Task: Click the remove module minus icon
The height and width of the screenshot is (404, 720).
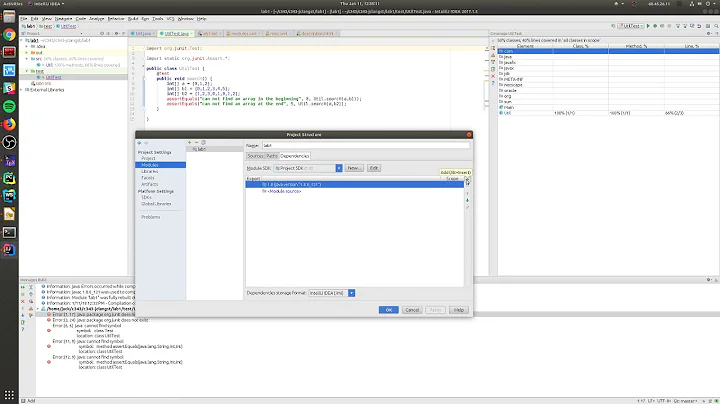Action: pos(196,142)
